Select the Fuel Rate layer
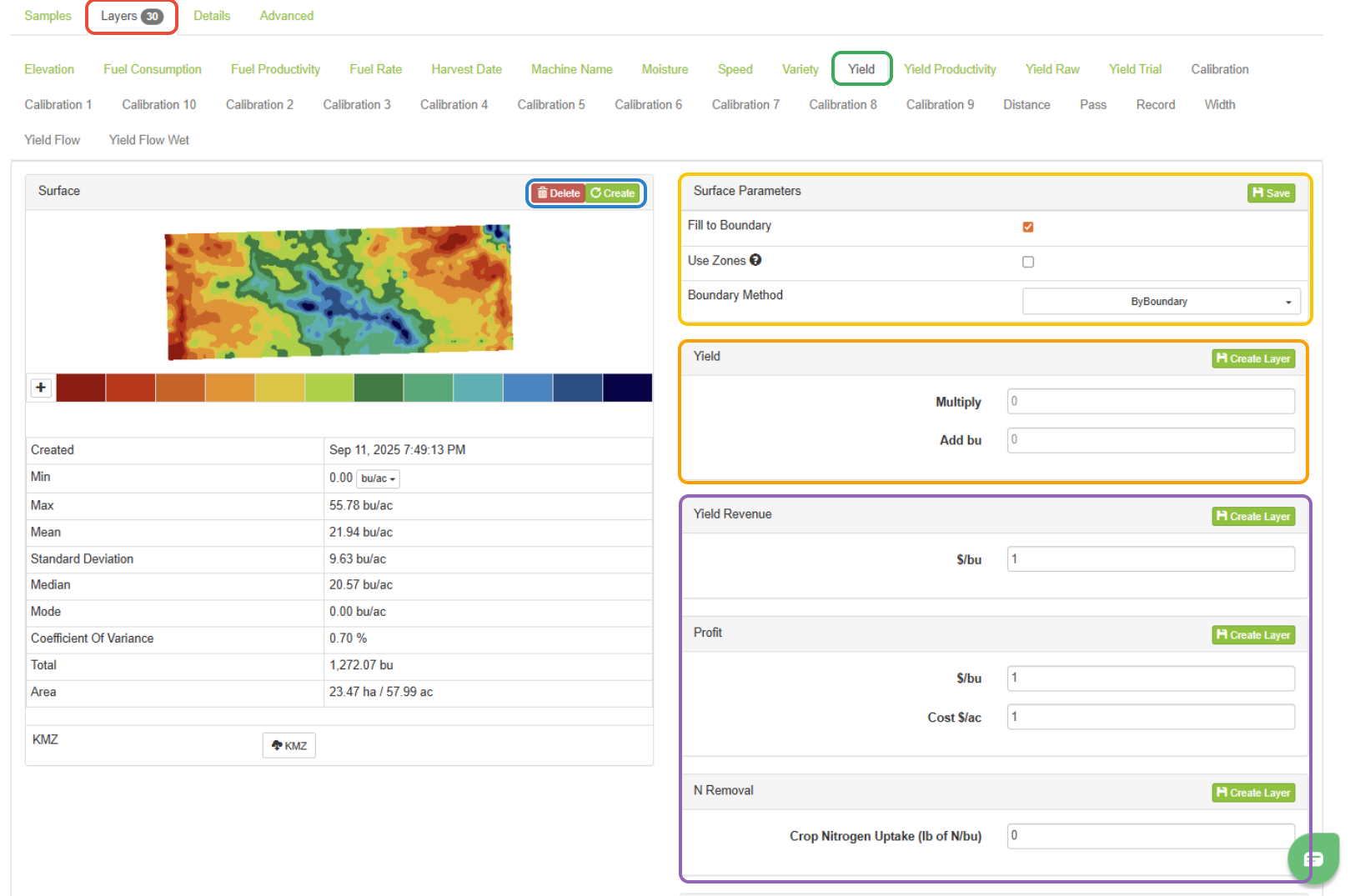1350x896 pixels. coord(376,69)
